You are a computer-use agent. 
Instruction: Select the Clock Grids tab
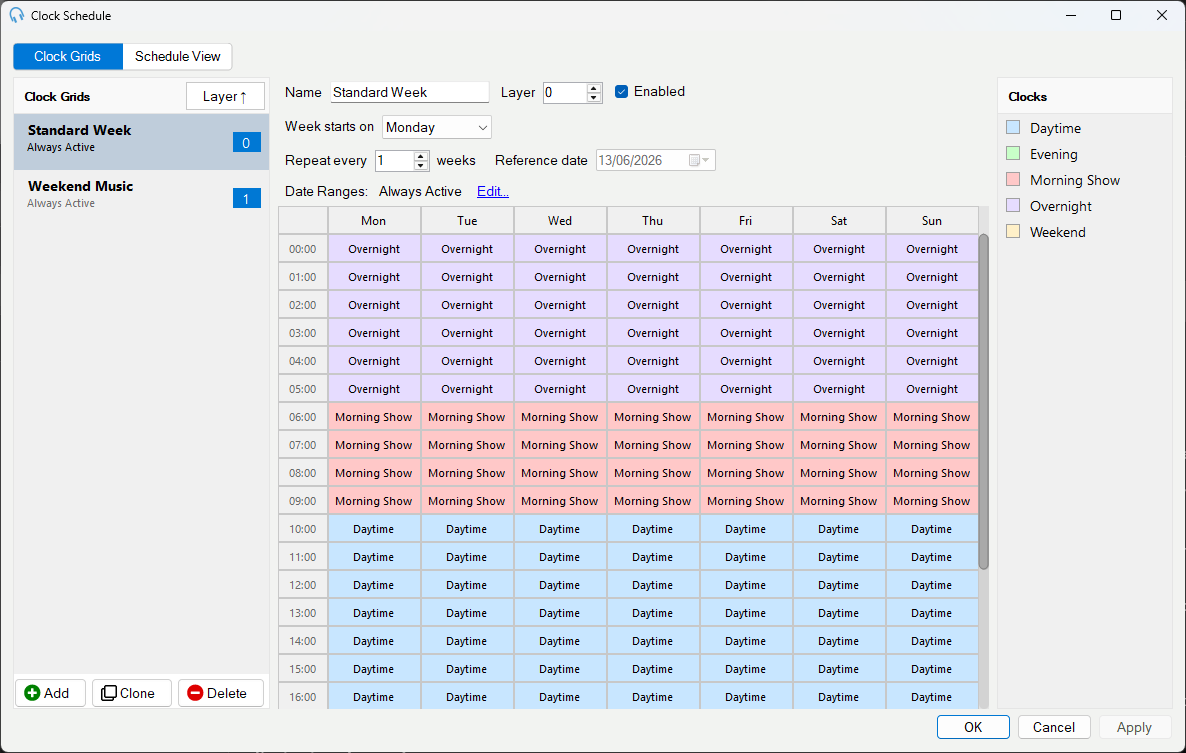[x=67, y=57]
